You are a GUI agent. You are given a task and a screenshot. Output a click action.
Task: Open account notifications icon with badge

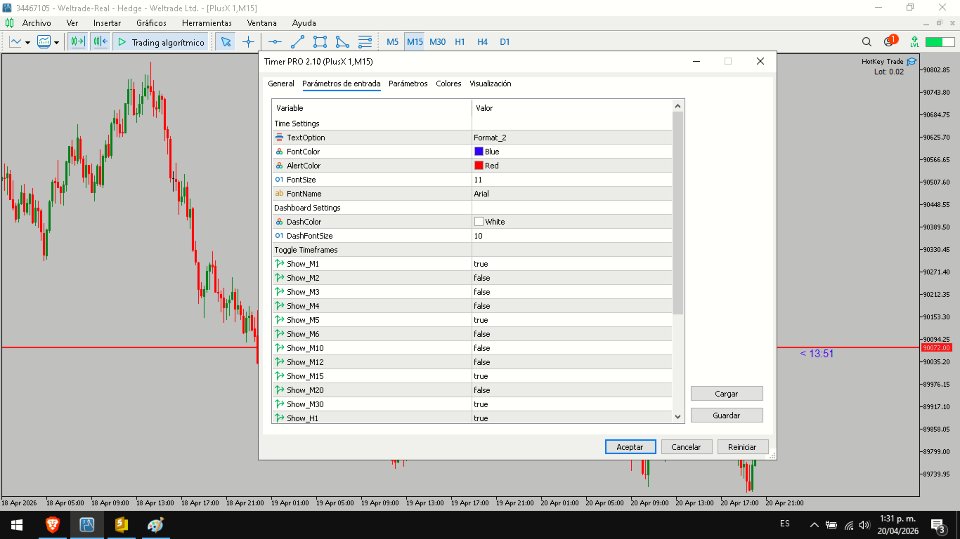(x=890, y=41)
